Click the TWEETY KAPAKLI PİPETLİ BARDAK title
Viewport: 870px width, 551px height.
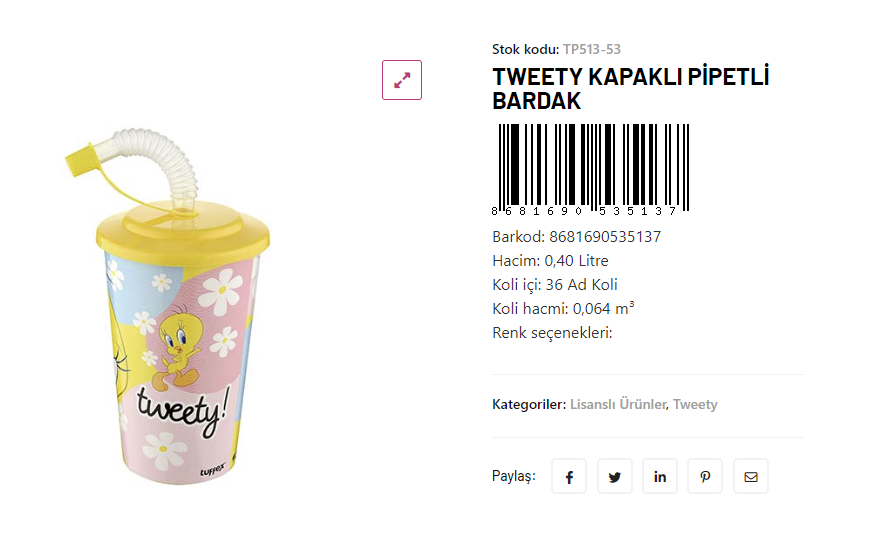[630, 89]
